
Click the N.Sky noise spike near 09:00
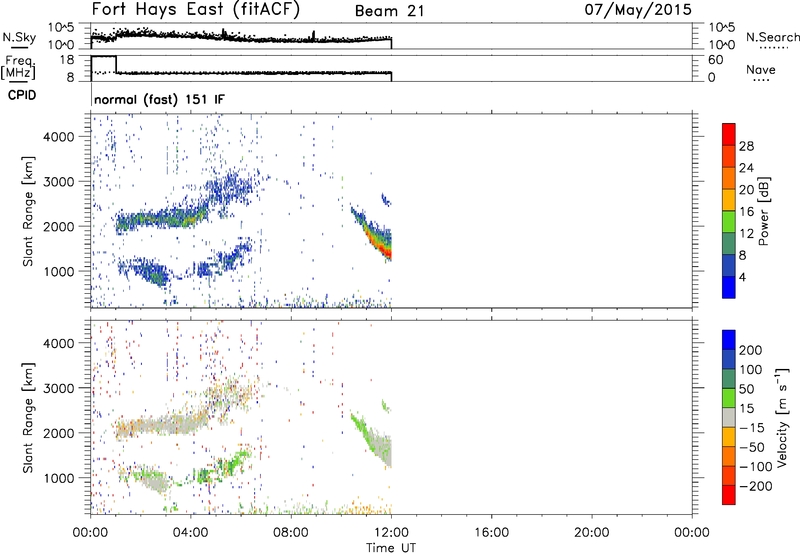pyautogui.click(x=313, y=36)
